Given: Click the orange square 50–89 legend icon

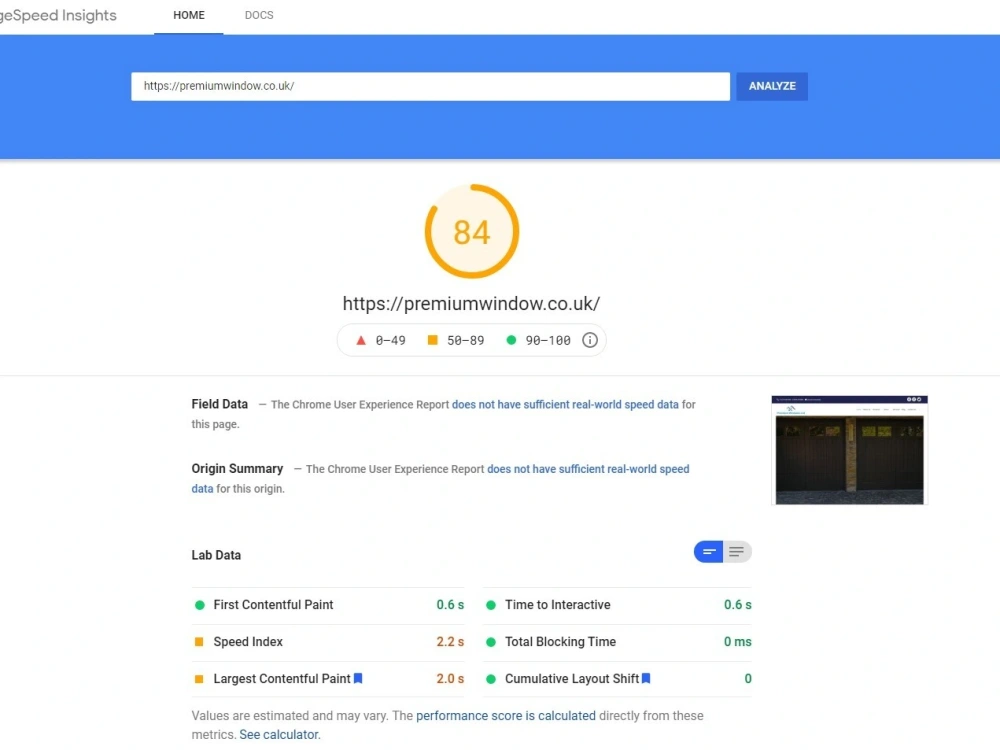Looking at the screenshot, I should (x=432, y=340).
